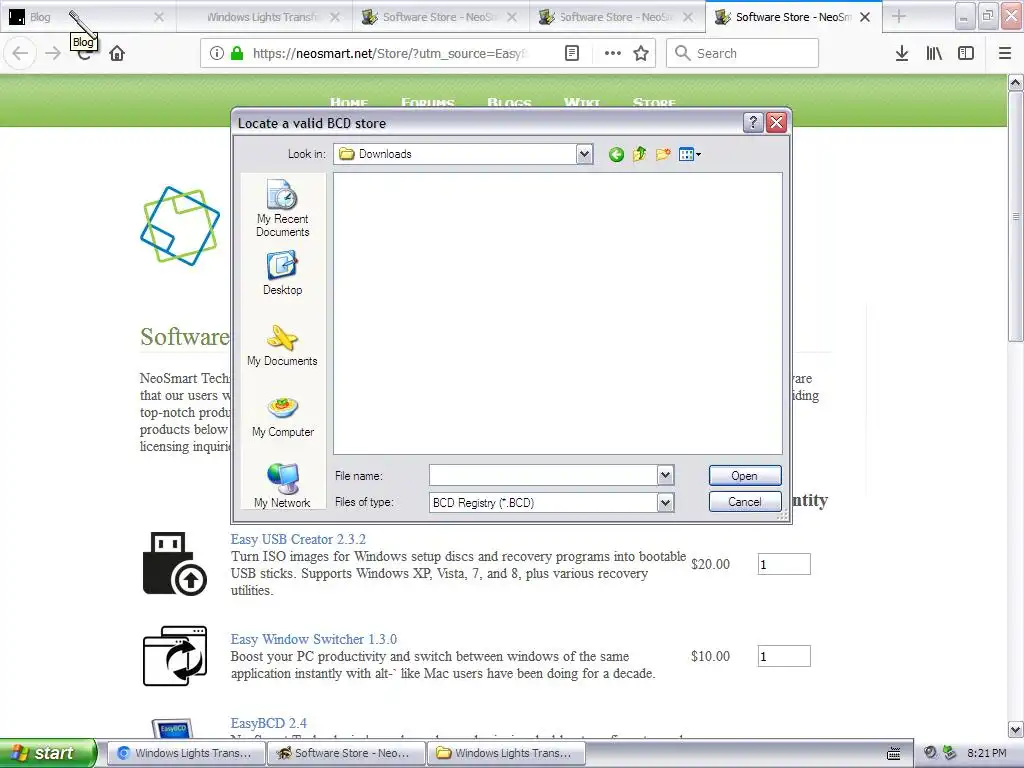
Task: Click the dialog help question mark button
Action: click(752, 122)
